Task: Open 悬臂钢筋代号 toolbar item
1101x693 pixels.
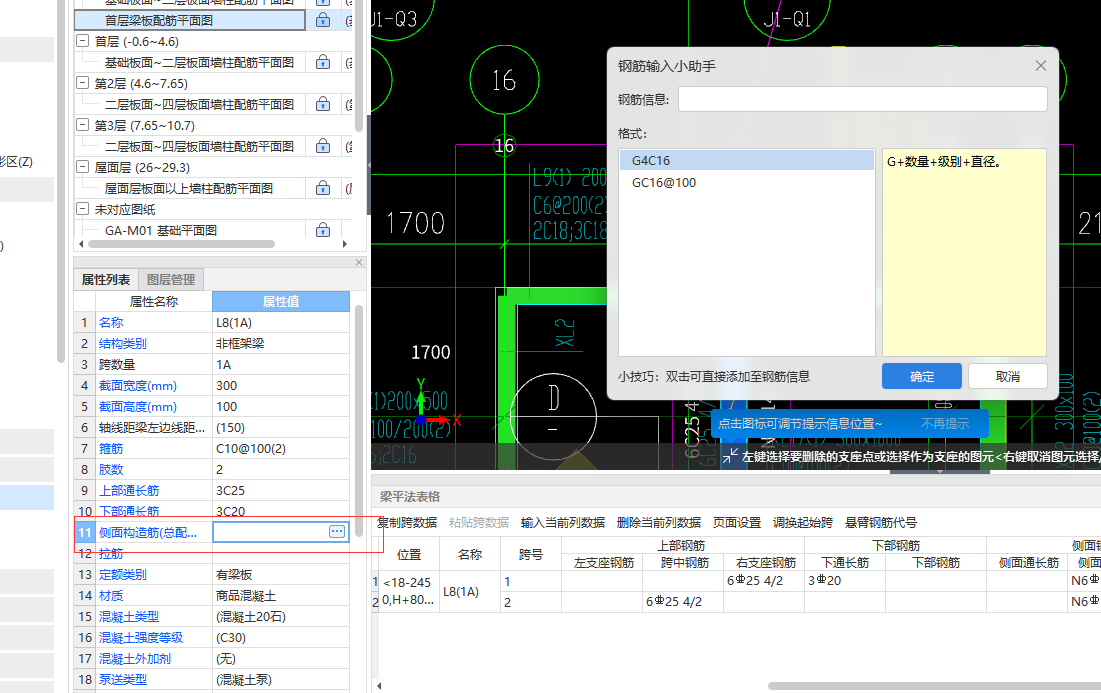Action: 881,522
